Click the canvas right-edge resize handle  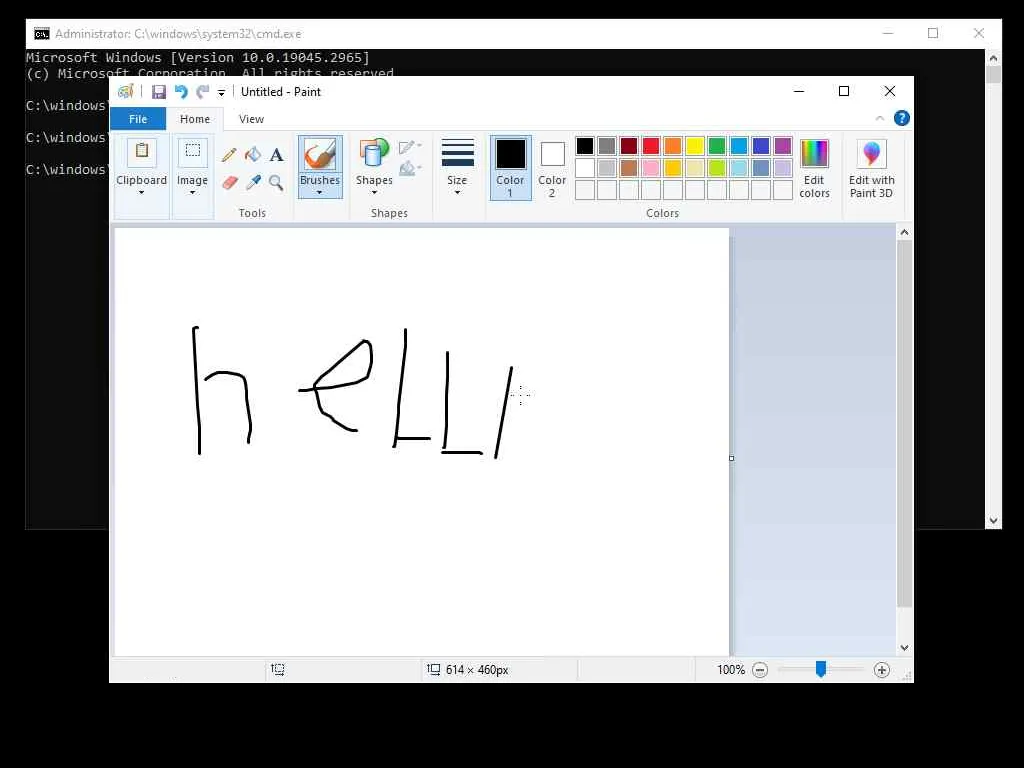point(731,458)
